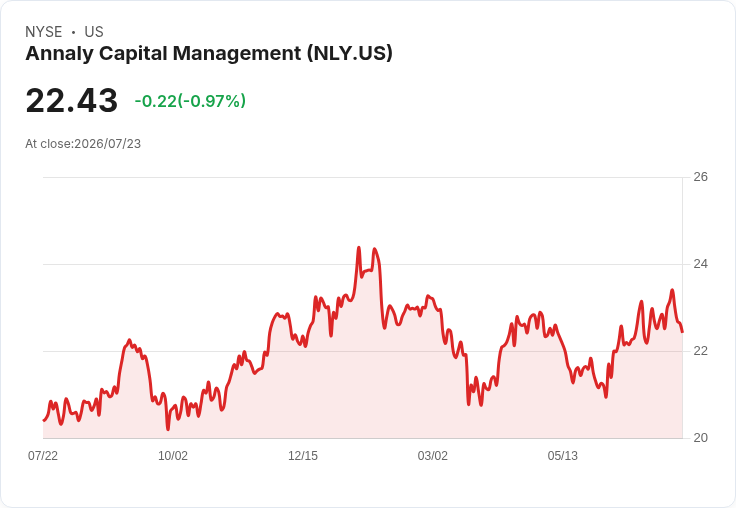Click the 07/22 x-axis date label
Screen dimensions: 736x508
pos(43,456)
